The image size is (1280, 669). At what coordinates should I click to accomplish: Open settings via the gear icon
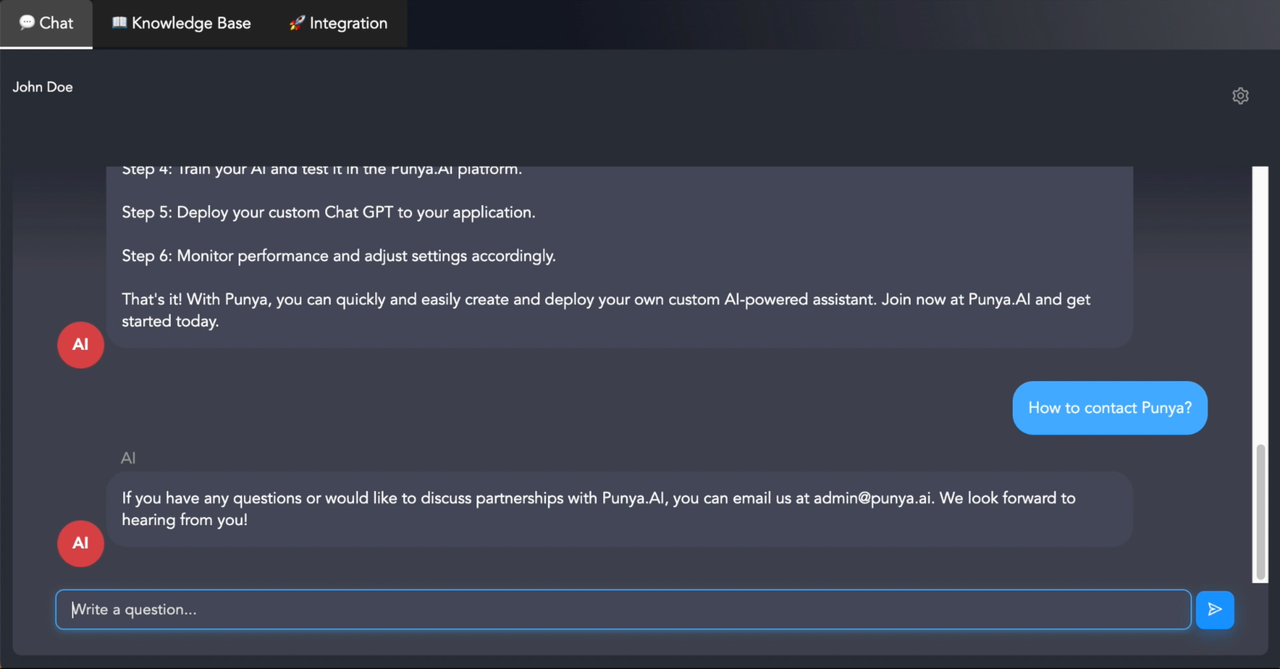click(x=1240, y=96)
